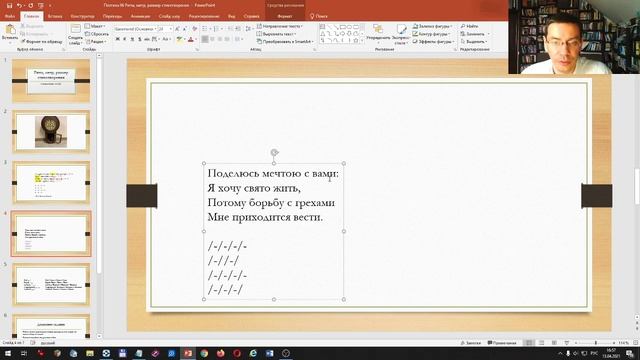Screen dimensions: 640x360
Task: Open Chrome from the Windows taskbar
Action: tap(204, 353)
